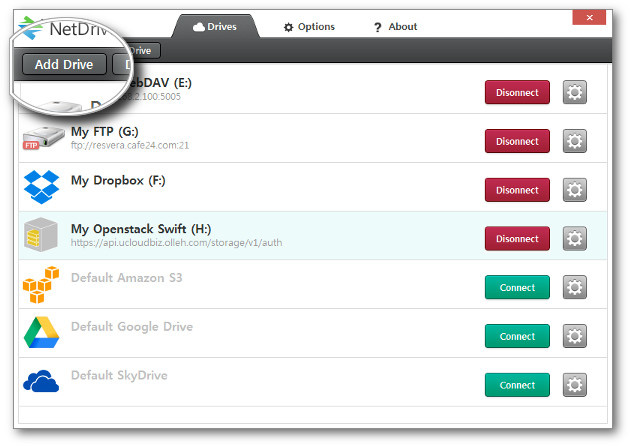
Task: Click the Dropbox logo icon
Action: pos(41,188)
